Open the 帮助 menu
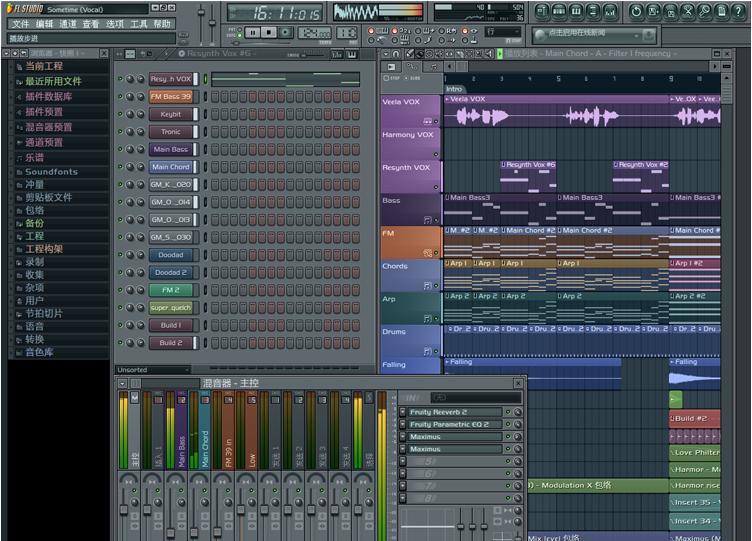Viewport: 752px width, 541px height. tap(162, 24)
